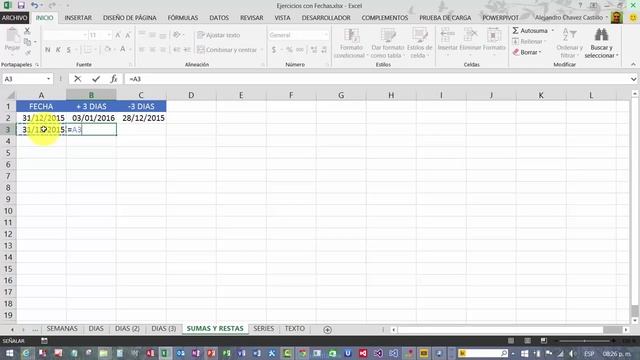Switch to the POWERPIVOT tab
Image resolution: width=640 pixels, height=360 pixels.
point(500,18)
